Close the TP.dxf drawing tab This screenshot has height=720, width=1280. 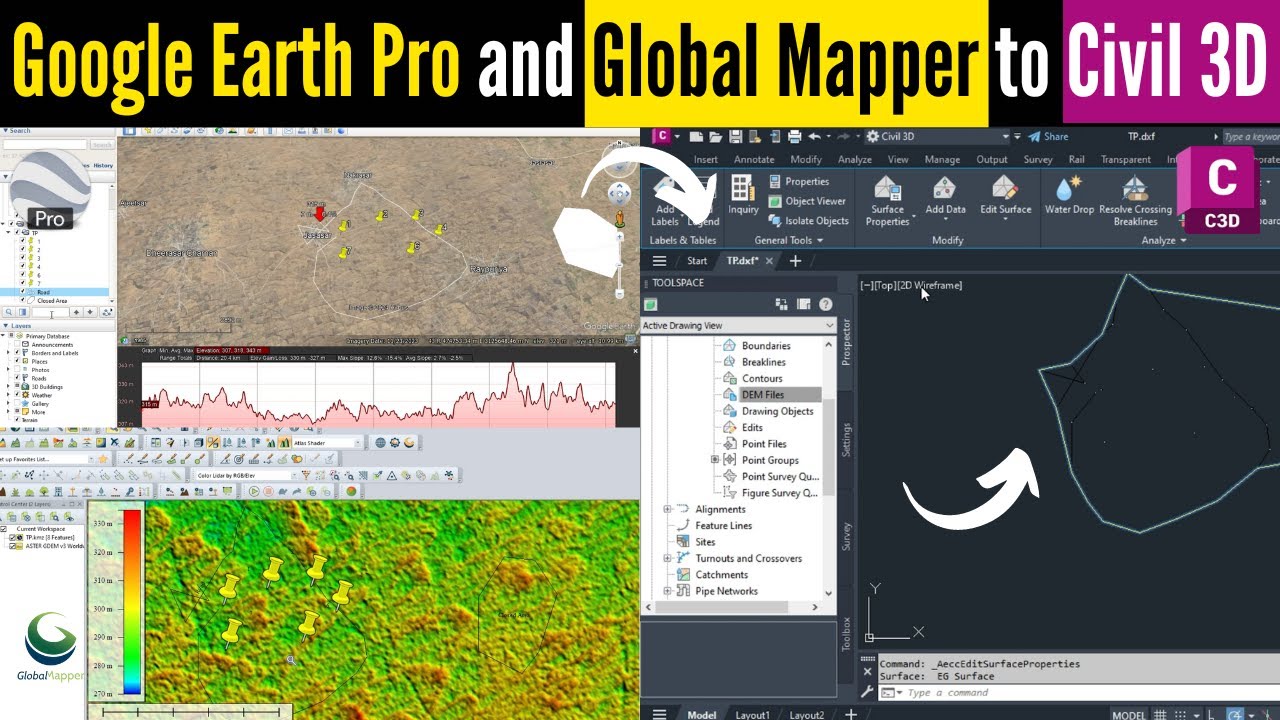(x=769, y=261)
